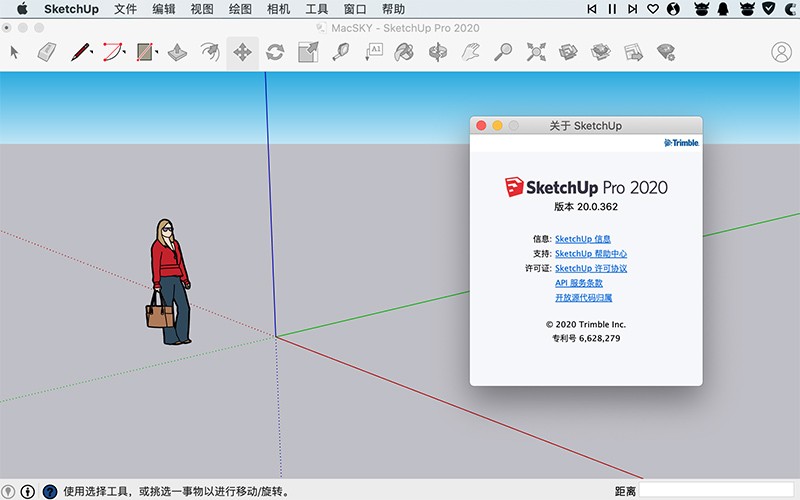800x500 pixels.
Task: Activate the Orbit tool
Action: click(x=438, y=52)
